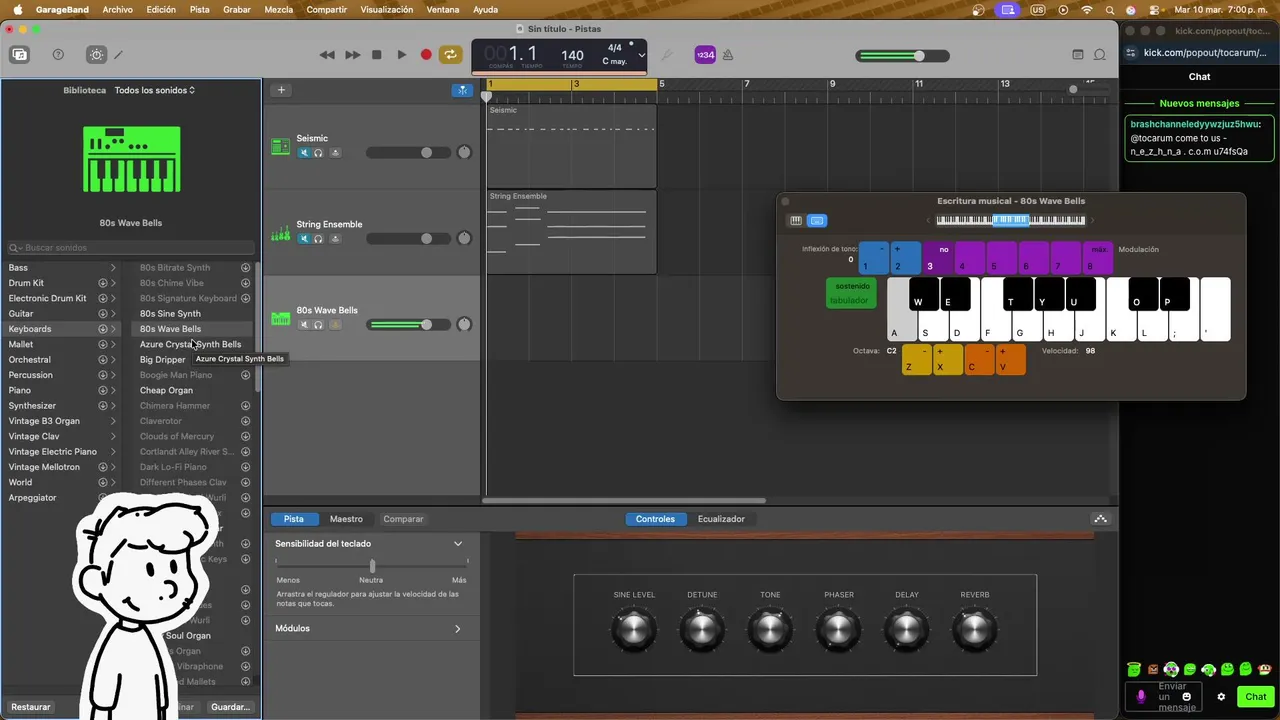This screenshot has height=720, width=1280.
Task: Toggle the Metronome icon
Action: 728,55
